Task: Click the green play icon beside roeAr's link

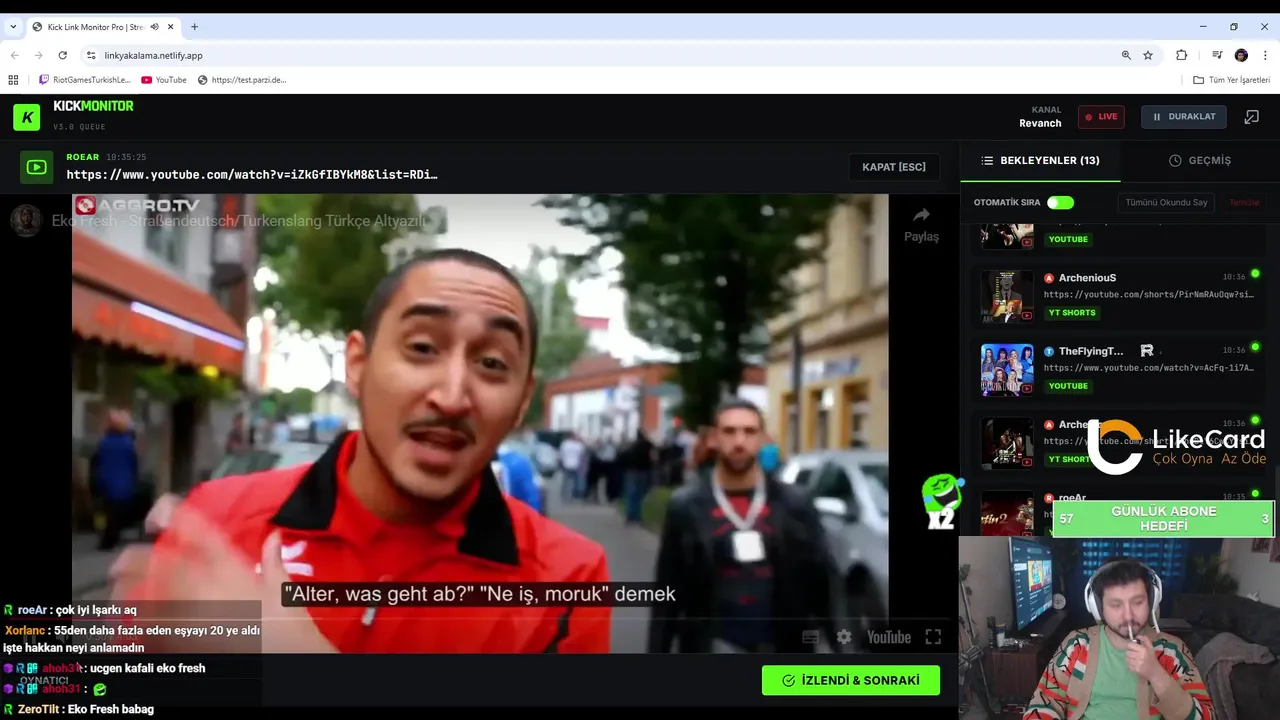Action: point(37,167)
